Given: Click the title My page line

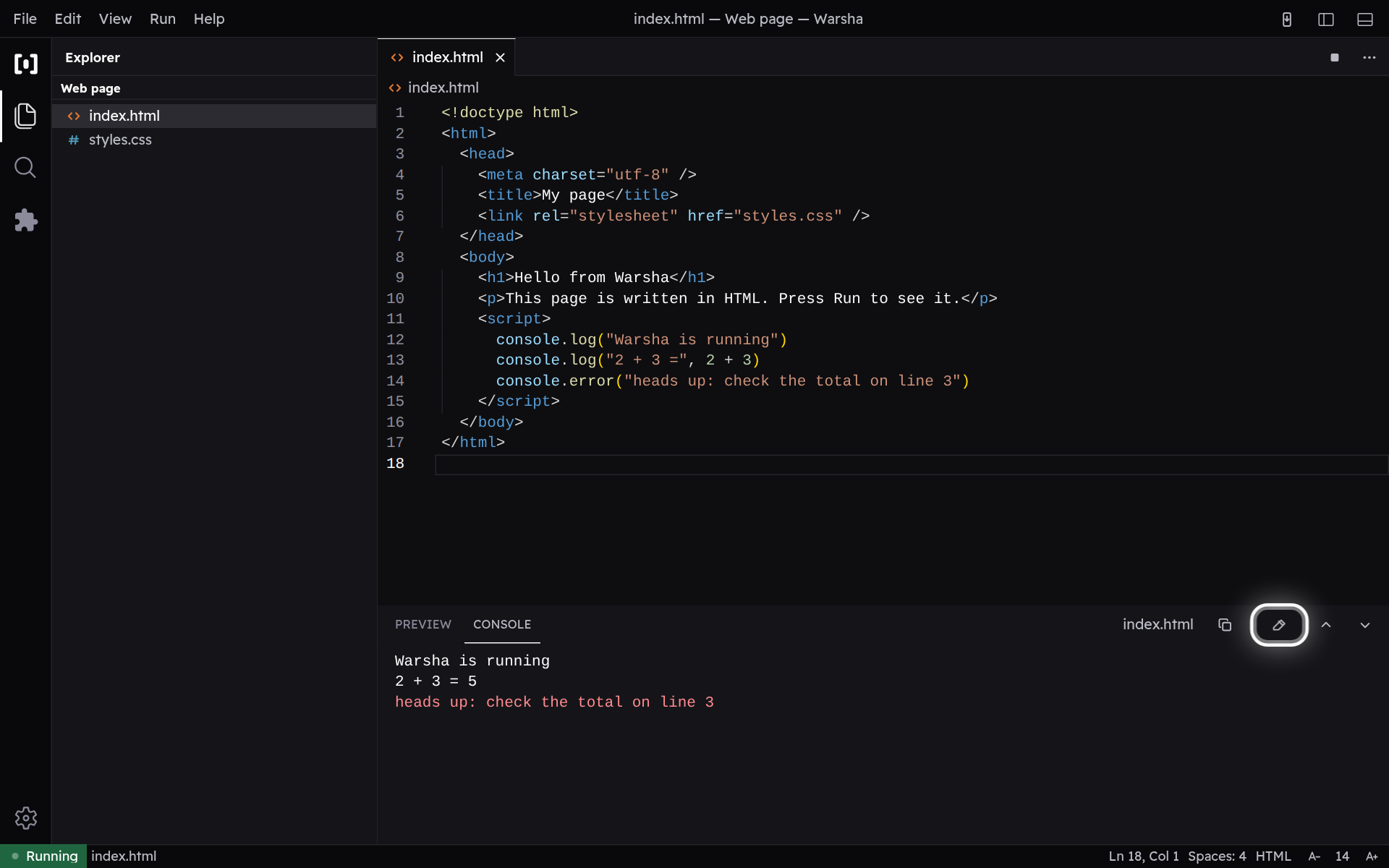Looking at the screenshot, I should [578, 195].
